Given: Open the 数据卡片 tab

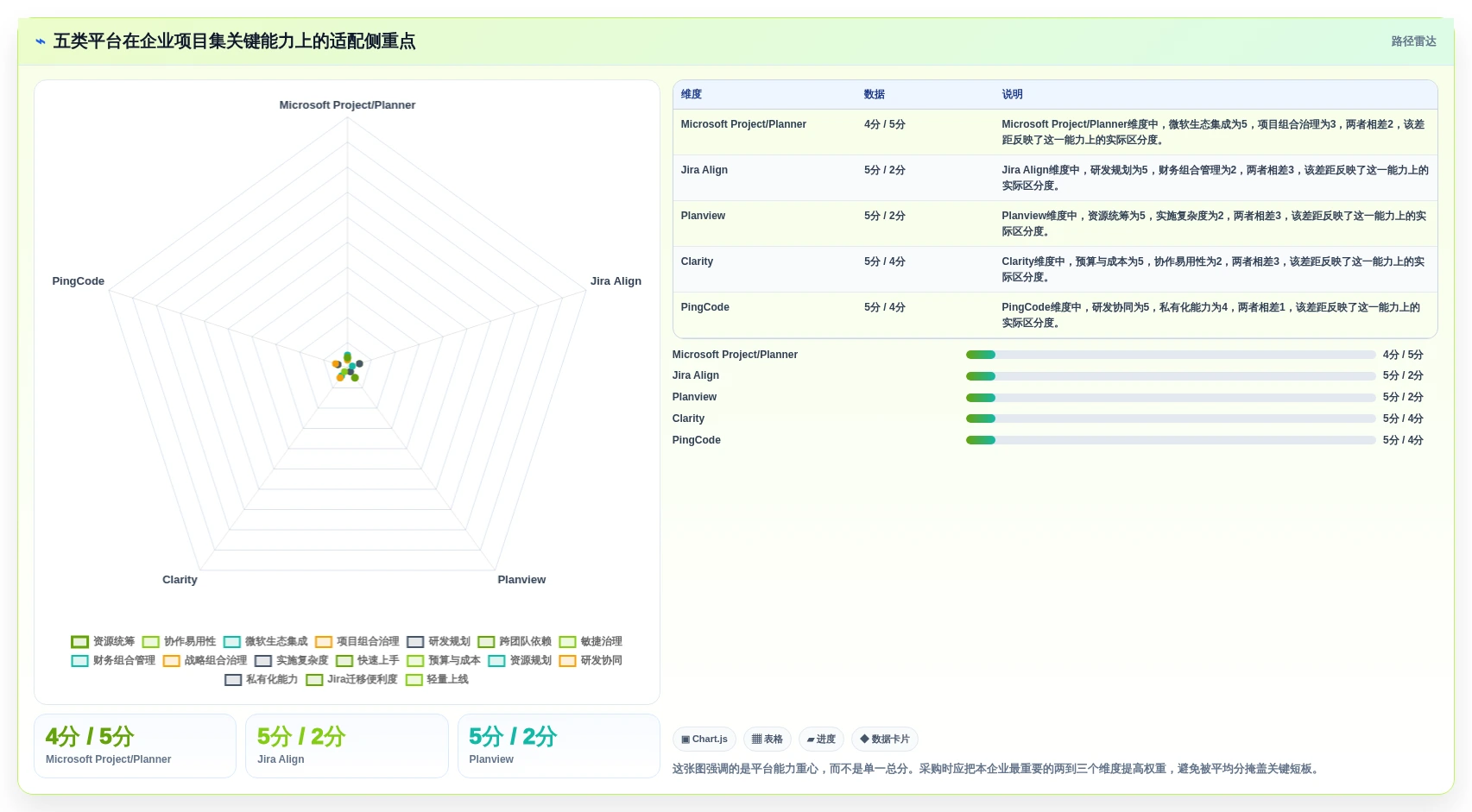Looking at the screenshot, I should point(885,739).
